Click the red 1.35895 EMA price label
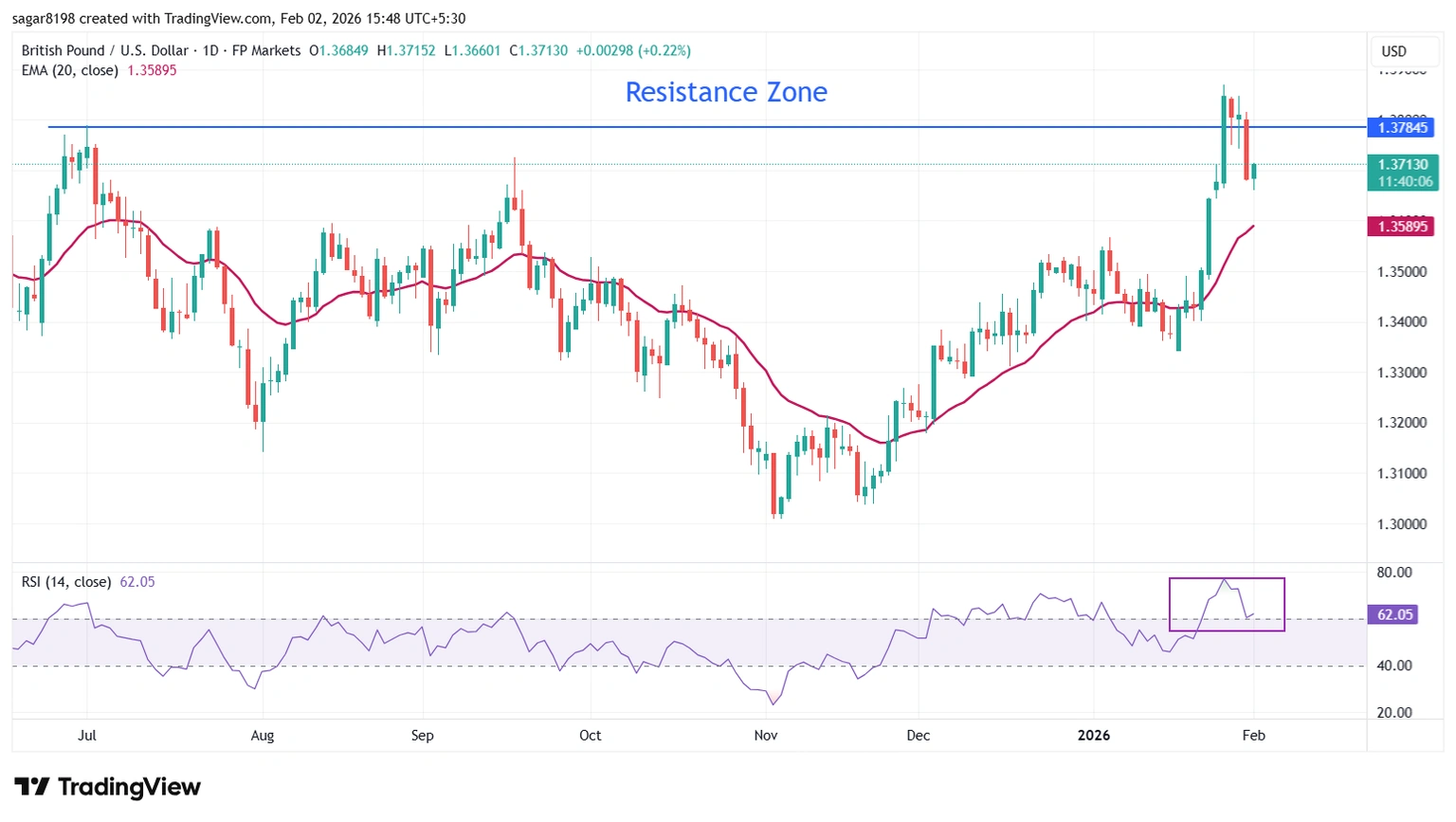This screenshot has height=822, width=1456. coord(1402,227)
